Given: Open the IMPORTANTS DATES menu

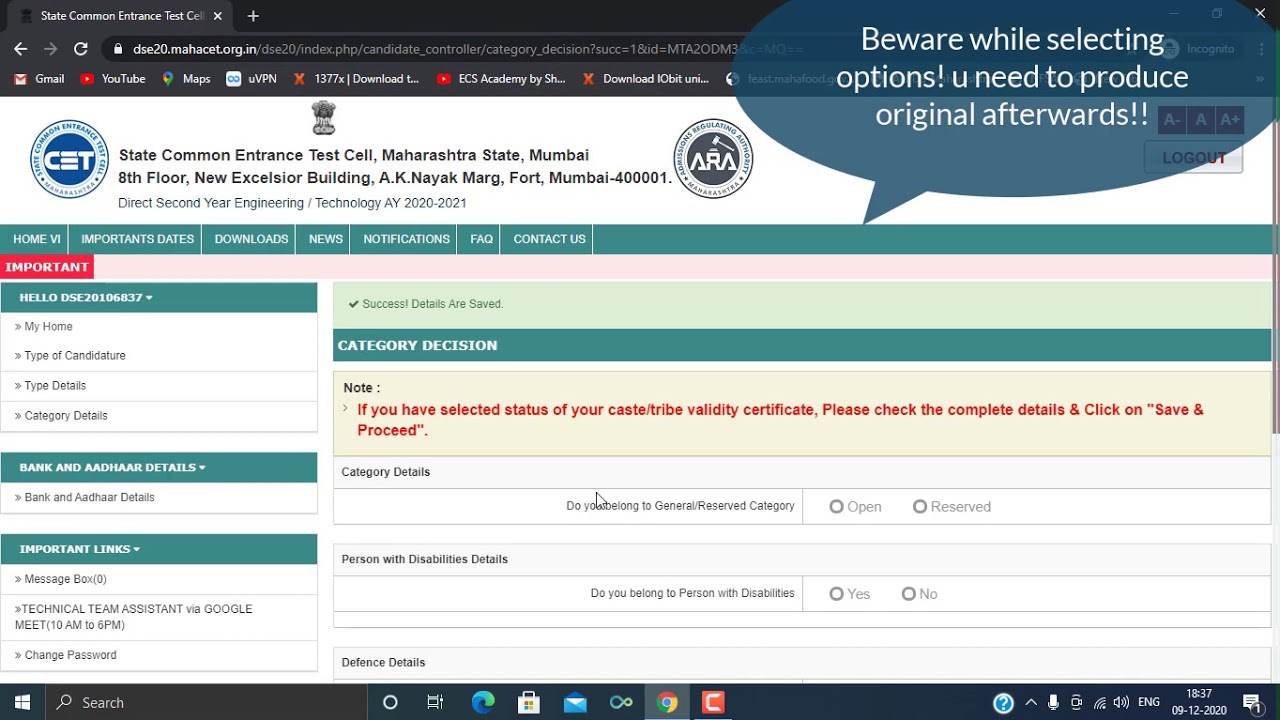Looking at the screenshot, I should [137, 239].
